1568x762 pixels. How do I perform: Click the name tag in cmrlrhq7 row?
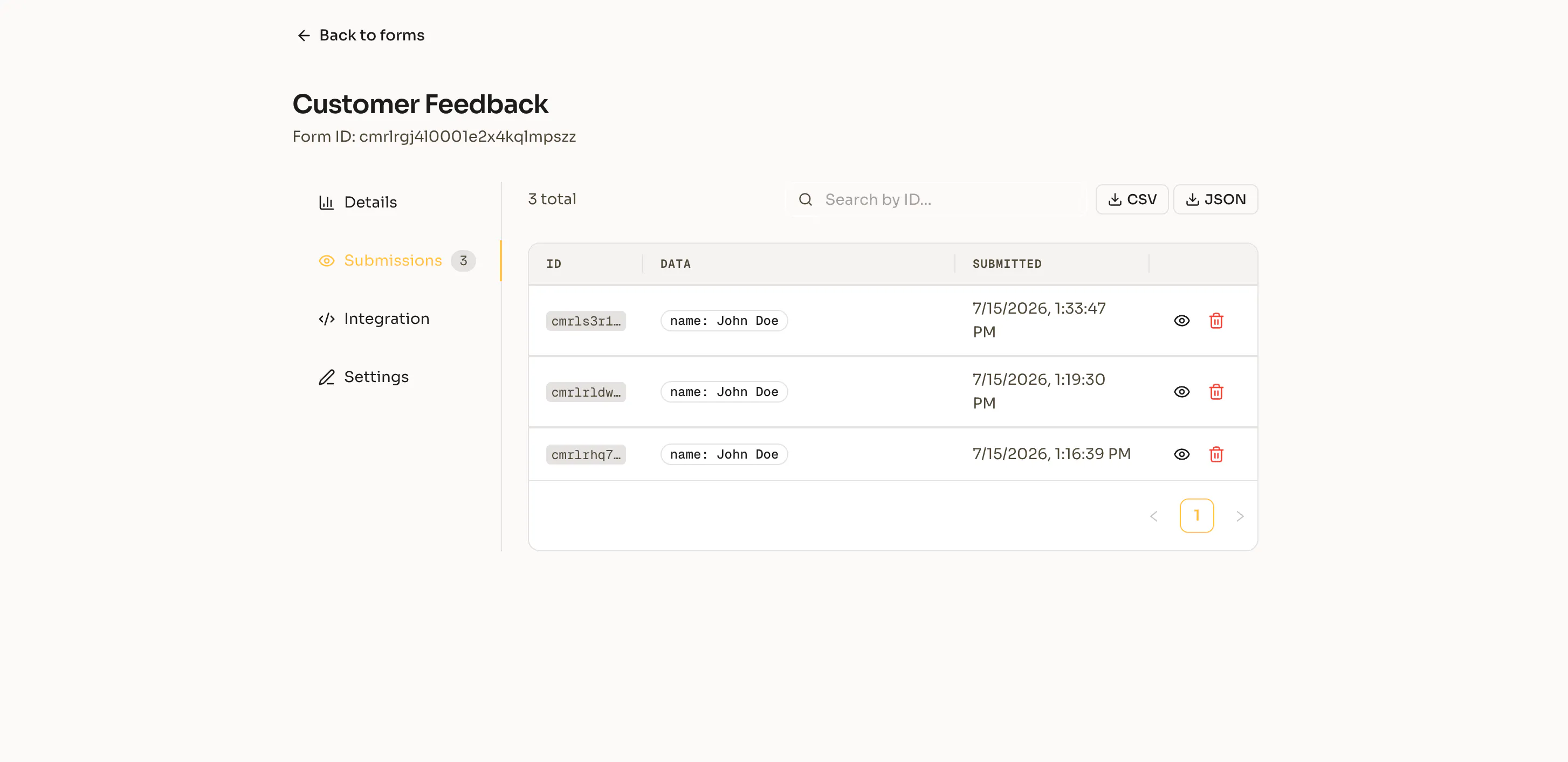(724, 454)
